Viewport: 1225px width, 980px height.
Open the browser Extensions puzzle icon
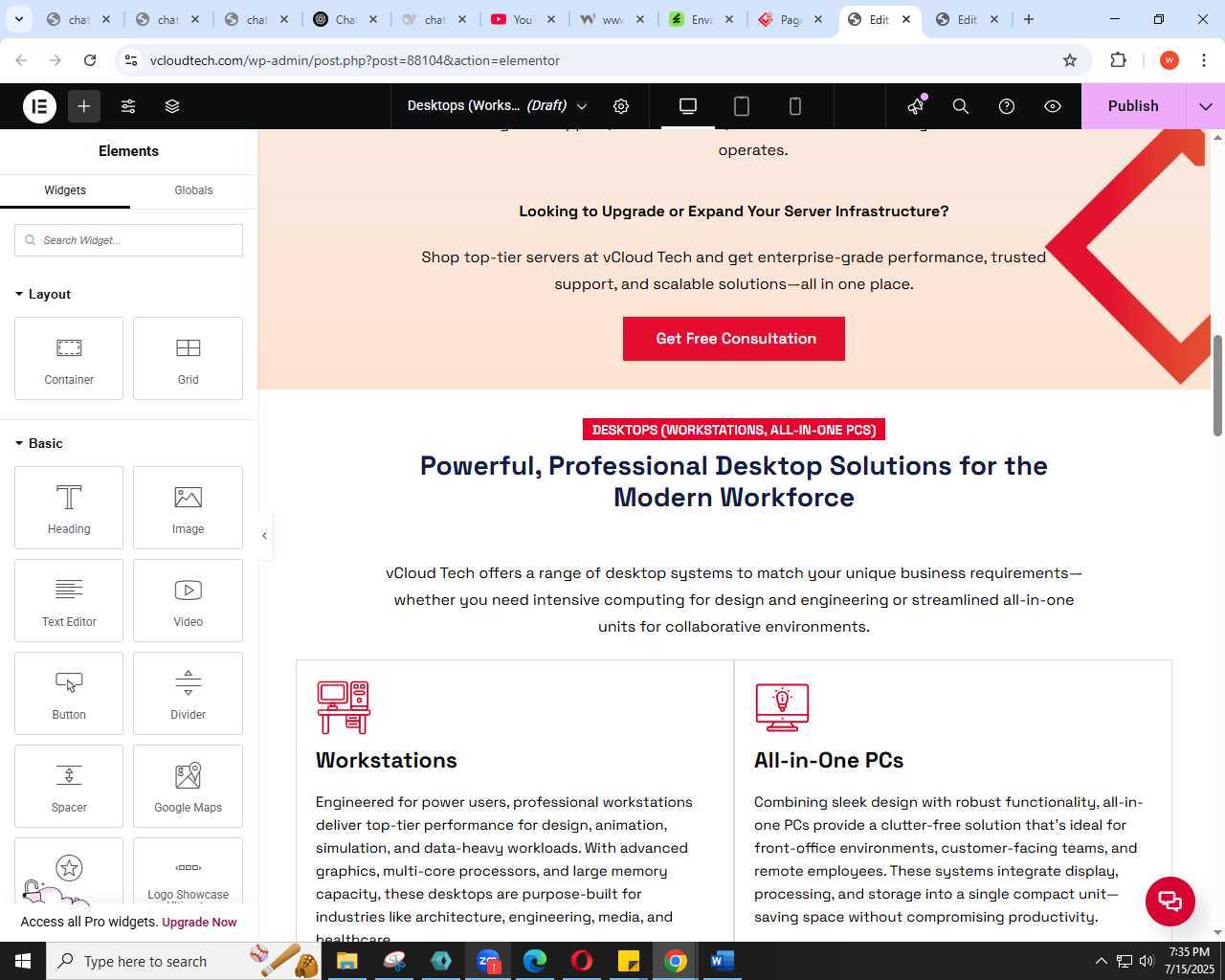[1118, 60]
